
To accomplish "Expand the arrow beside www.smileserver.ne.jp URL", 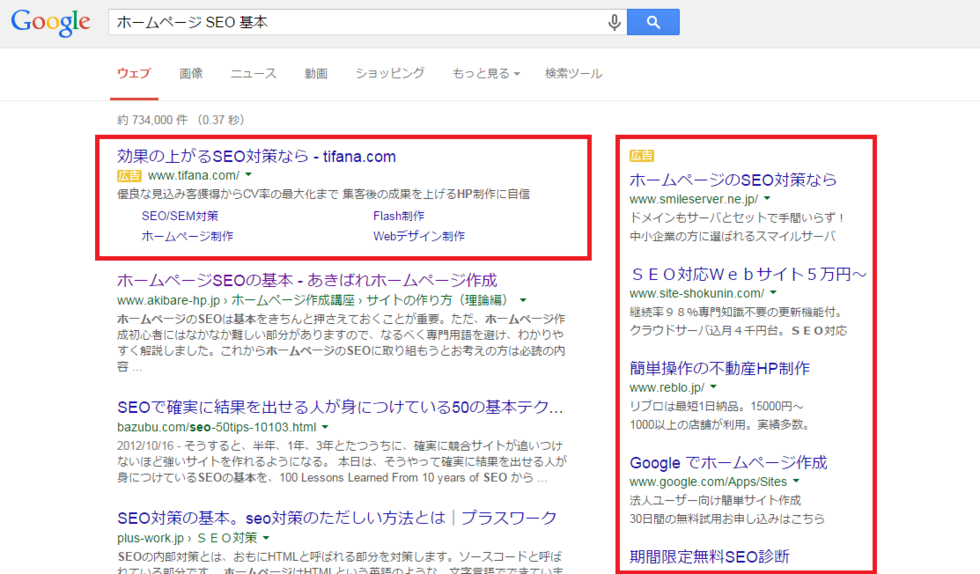I will point(766,199).
